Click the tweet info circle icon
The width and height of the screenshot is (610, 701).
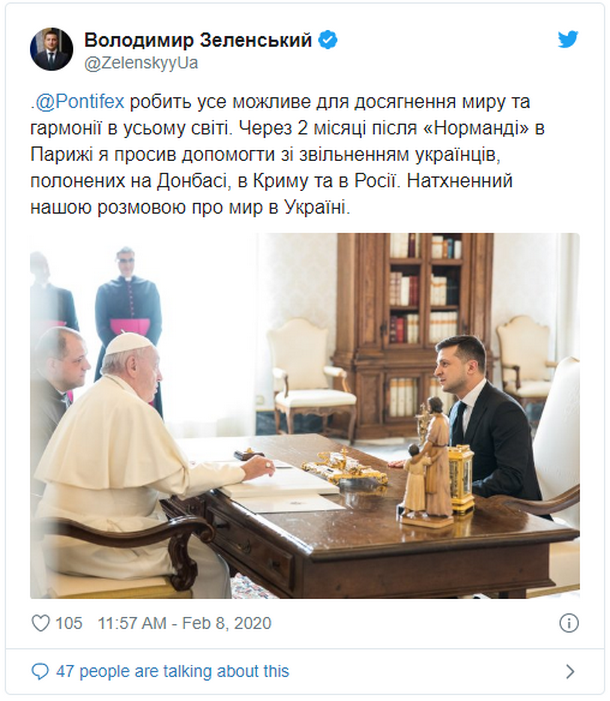click(x=569, y=623)
